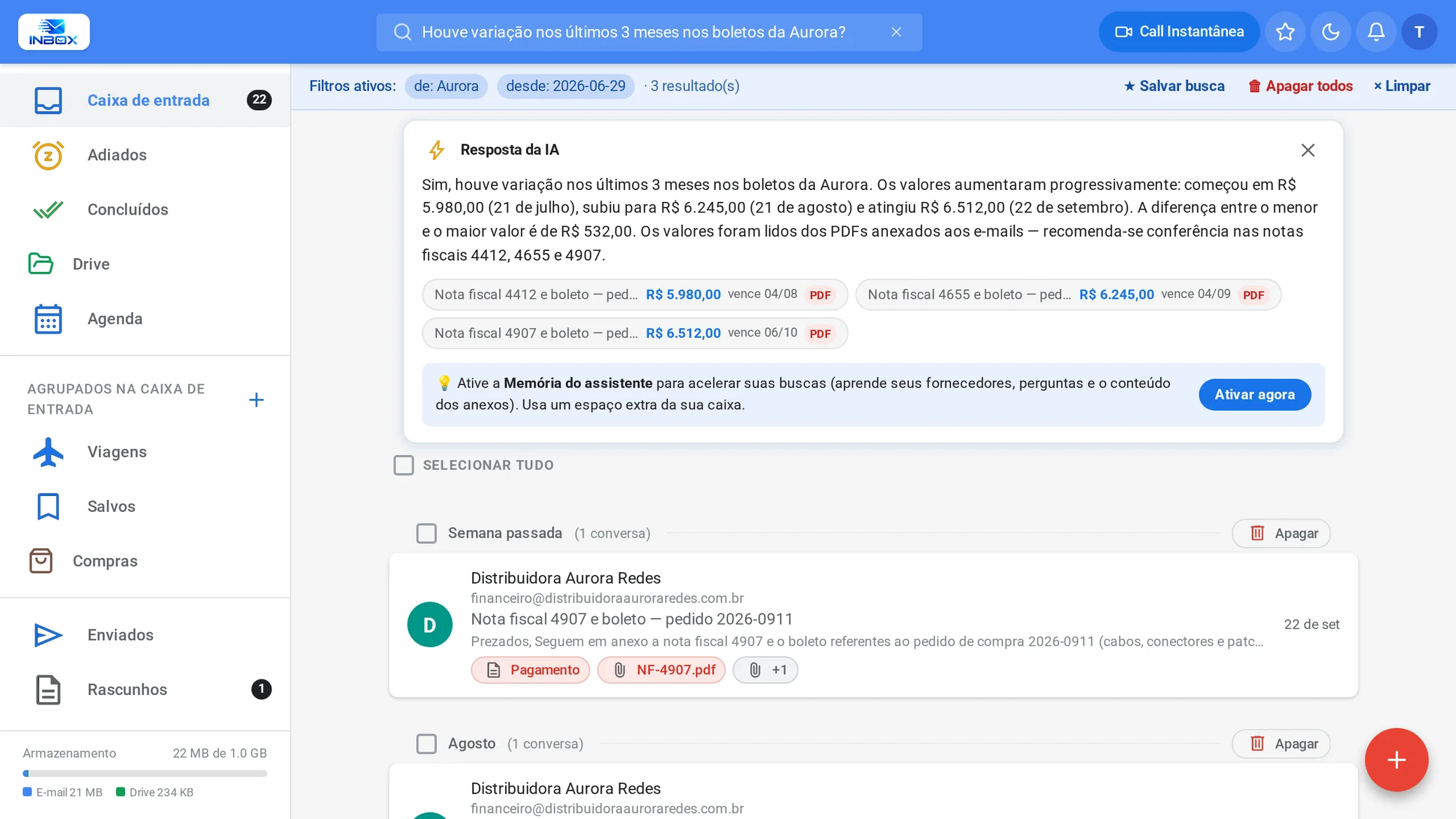The height and width of the screenshot is (819, 1456).
Task: Click the 'desde: 2026-06-29' filter chip
Action: 565,86
